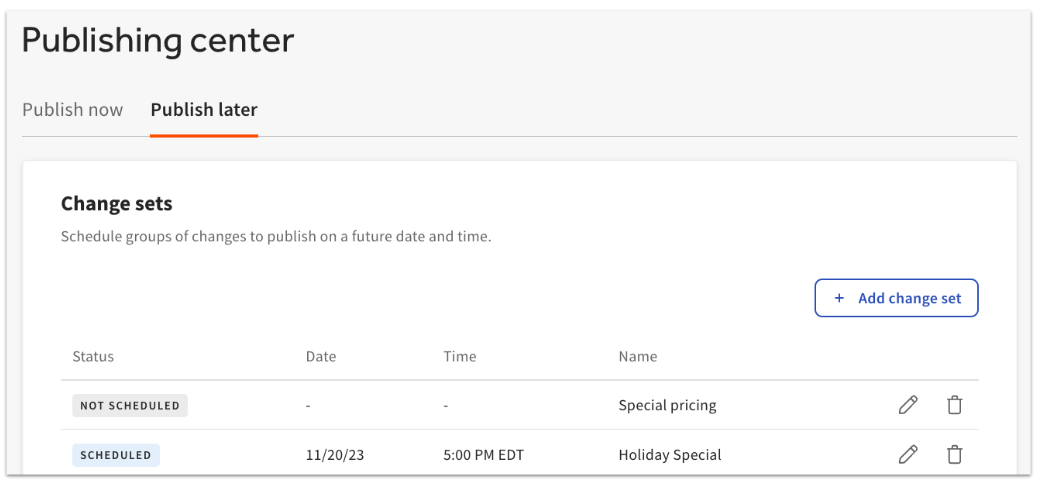Delete the Special pricing change set
Viewport: 1040px width, 483px height.
pyautogui.click(x=955, y=405)
